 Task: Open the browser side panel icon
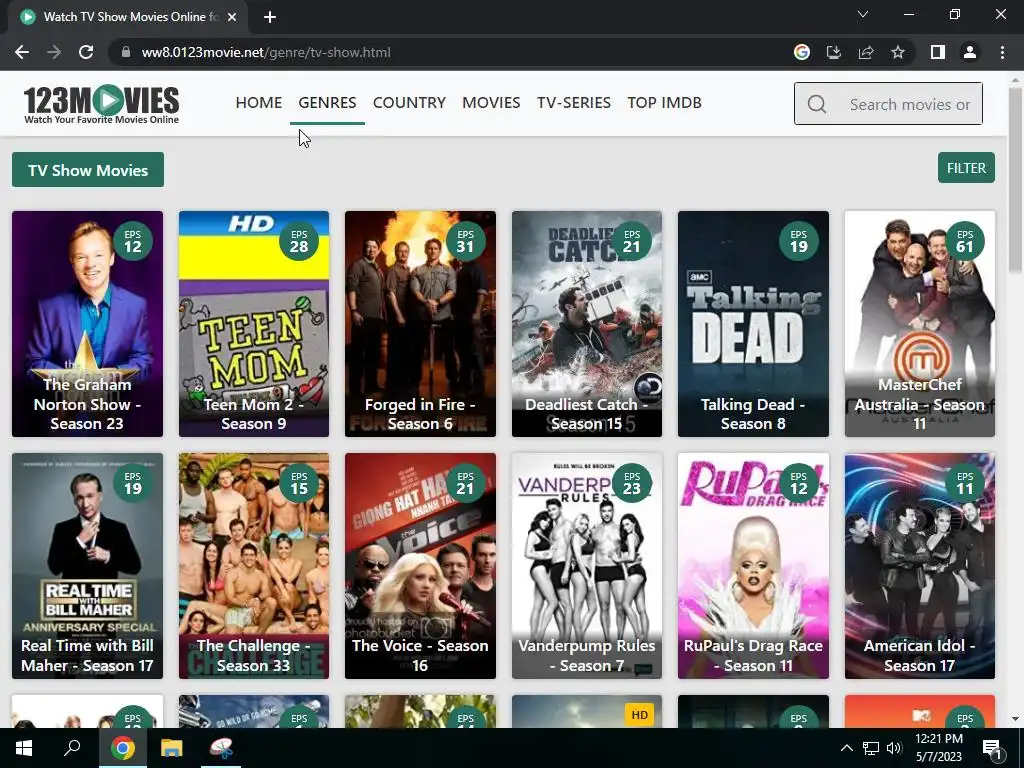click(x=938, y=52)
